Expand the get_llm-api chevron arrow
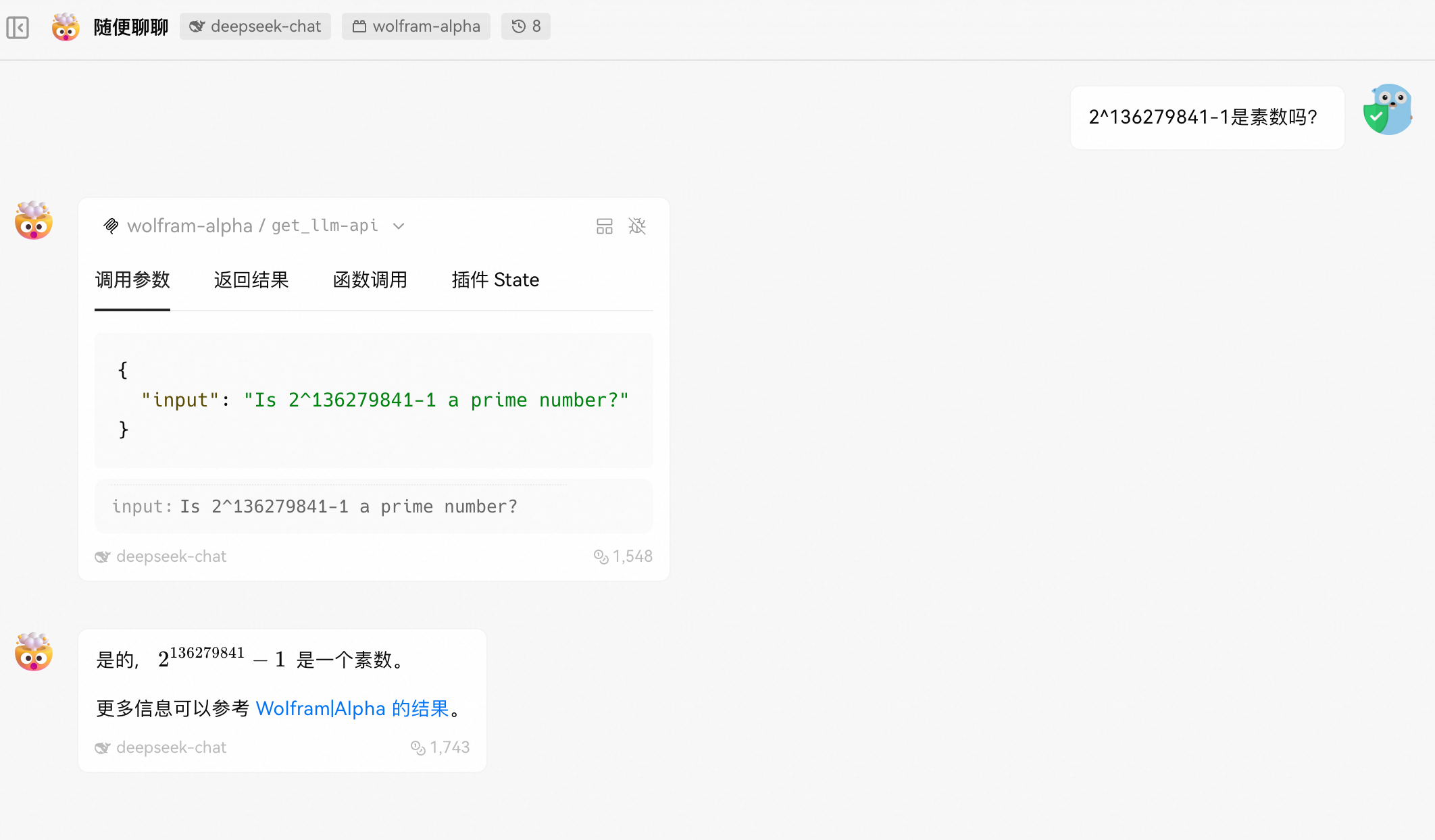Image resolution: width=1435 pixels, height=840 pixels. [x=399, y=226]
